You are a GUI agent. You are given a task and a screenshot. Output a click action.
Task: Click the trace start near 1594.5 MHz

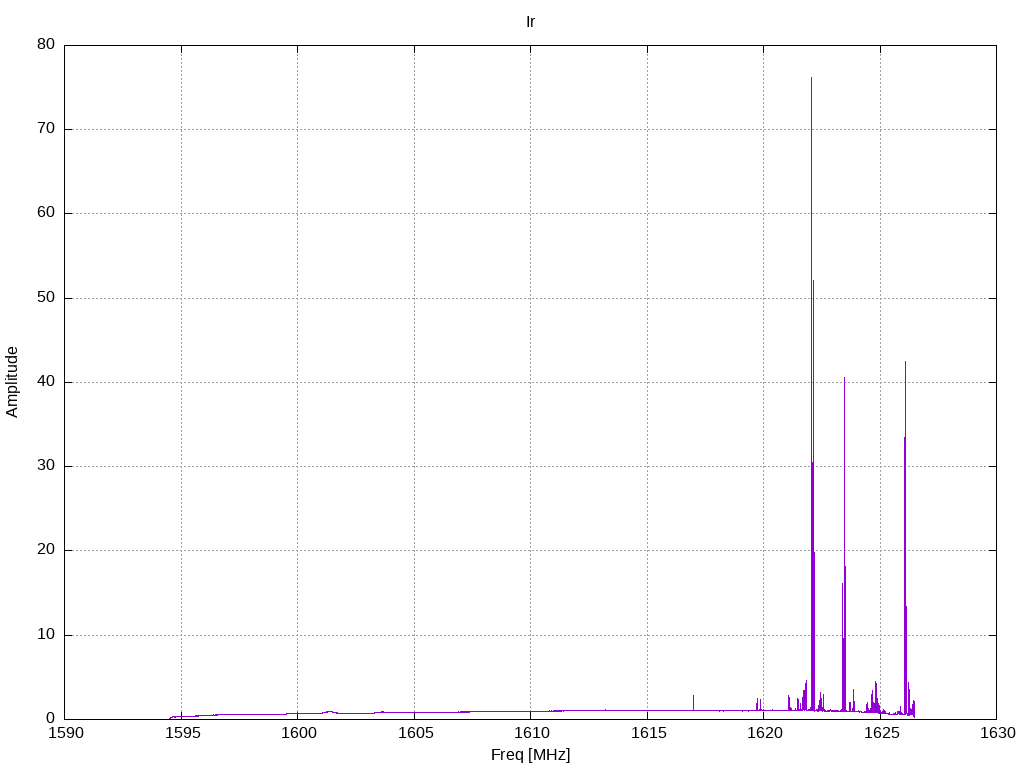(172, 717)
